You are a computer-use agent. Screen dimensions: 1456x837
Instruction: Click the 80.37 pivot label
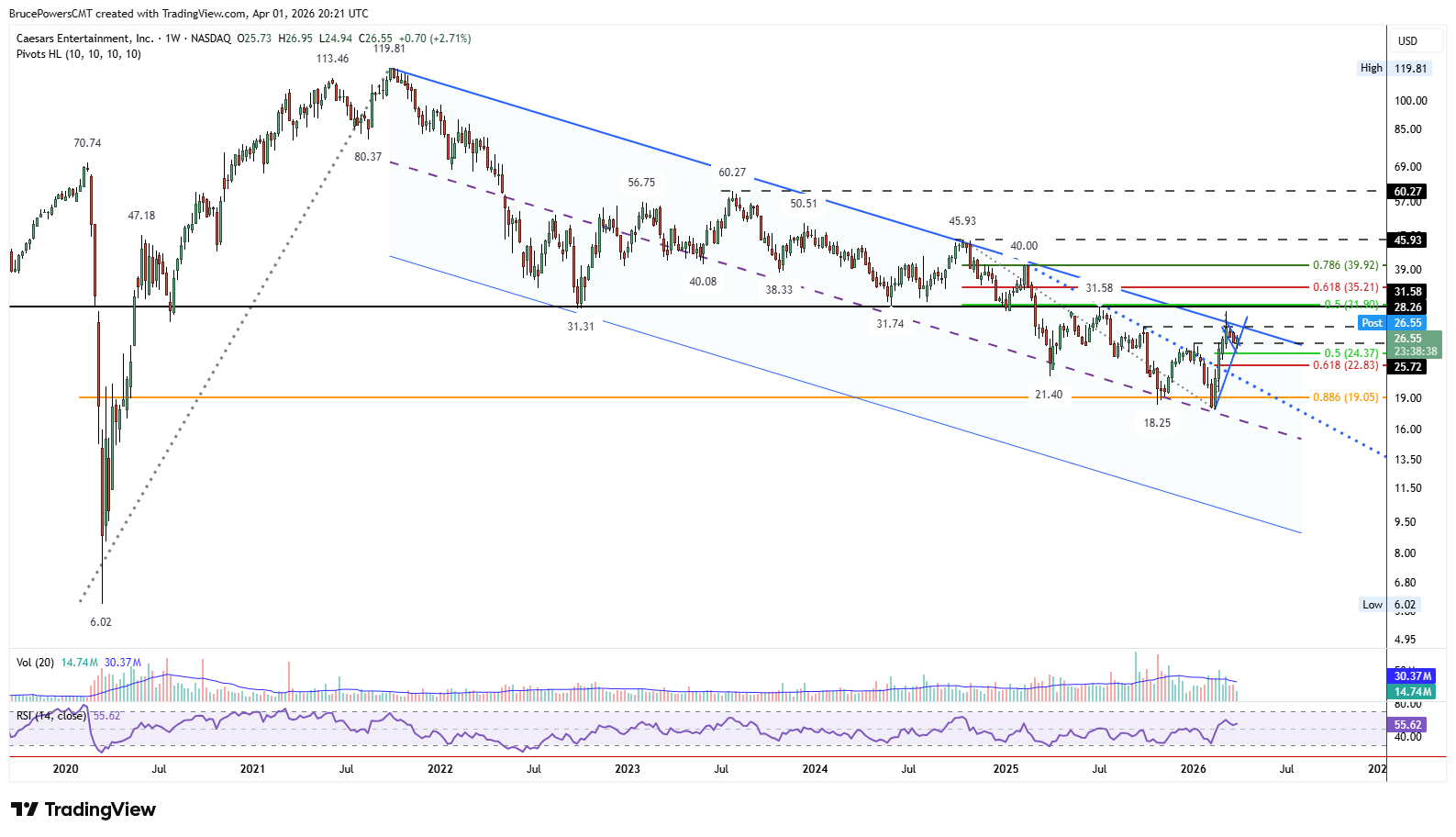coord(368,157)
